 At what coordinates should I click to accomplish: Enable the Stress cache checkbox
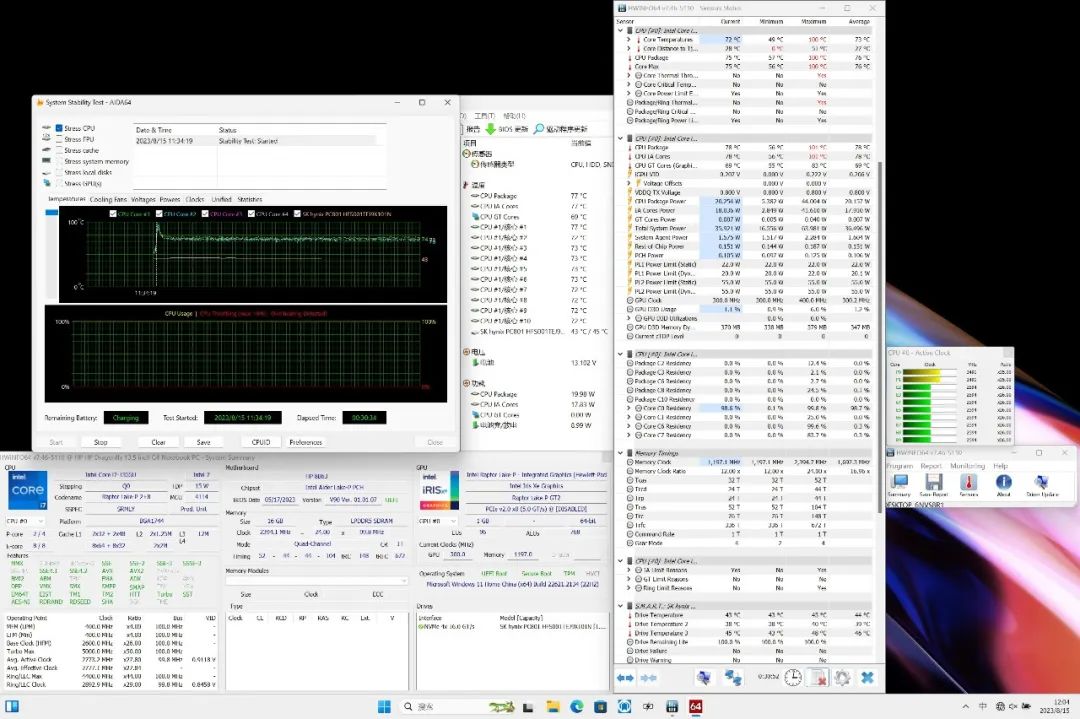pyautogui.click(x=59, y=151)
